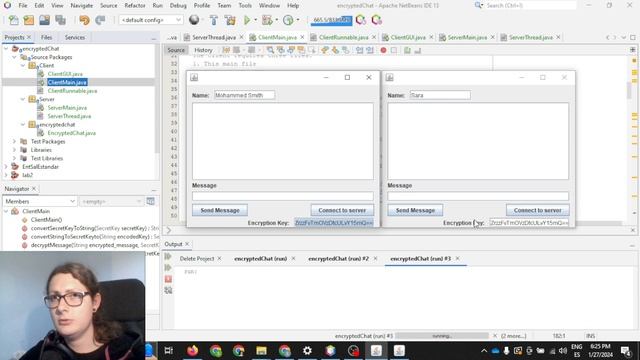Select the encryptedChat (run) output tab

tap(260, 259)
